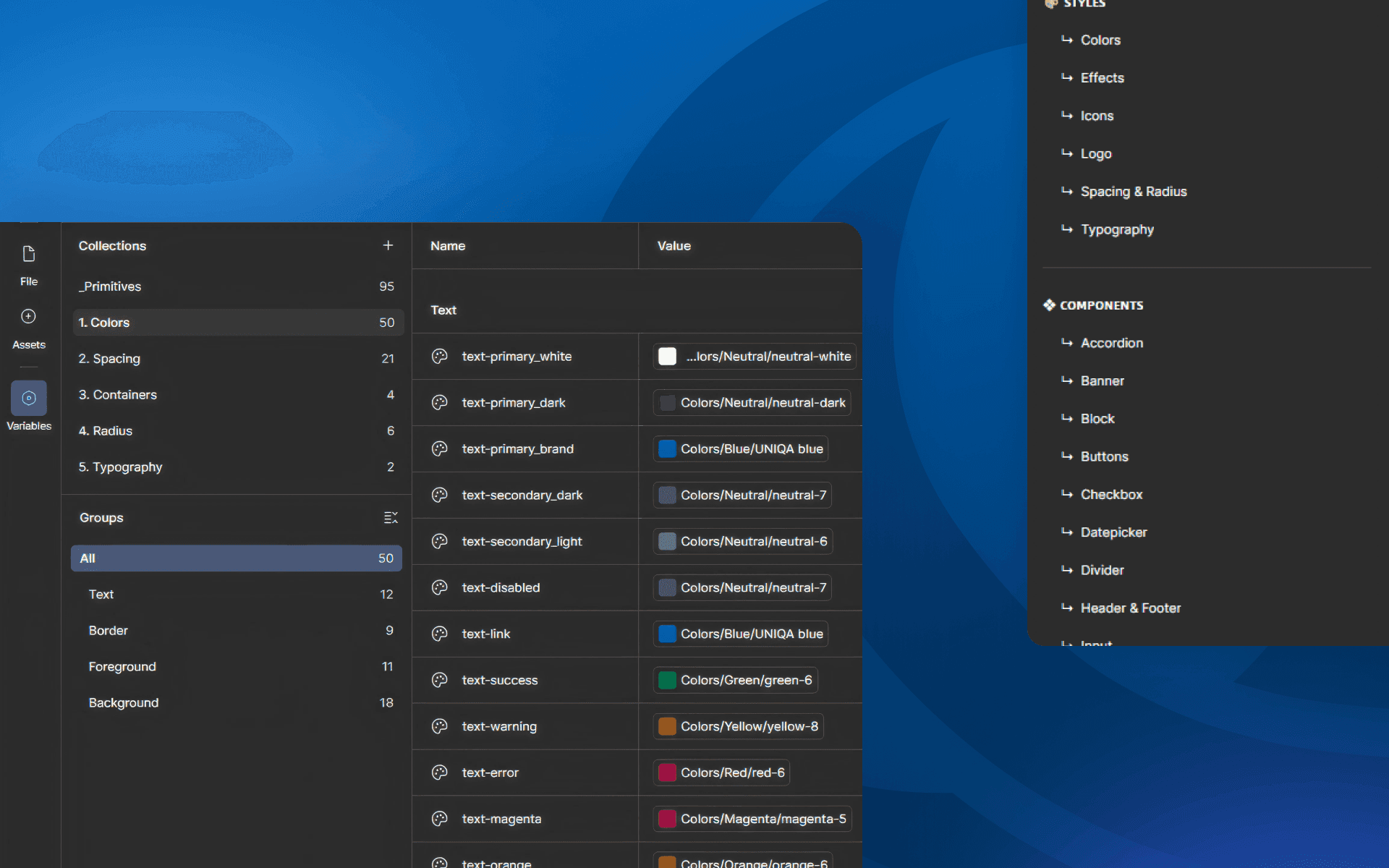
Task: Open the File tab icon in sidebar
Action: coord(29,254)
